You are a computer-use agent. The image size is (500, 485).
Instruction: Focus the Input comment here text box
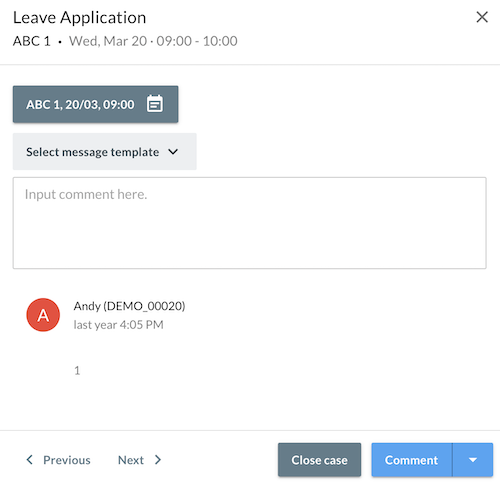click(x=250, y=223)
